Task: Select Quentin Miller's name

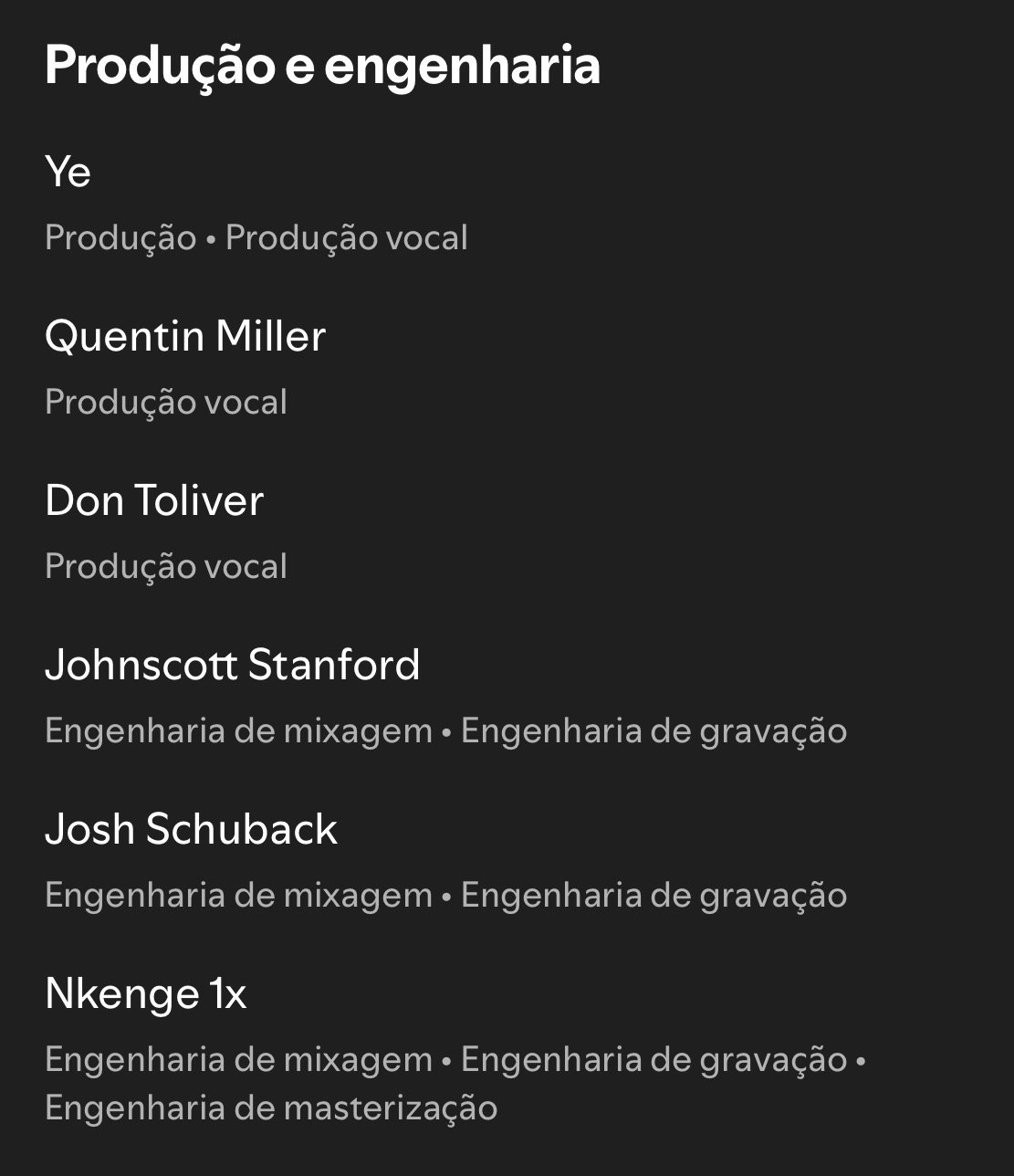Action: pyautogui.click(x=185, y=336)
